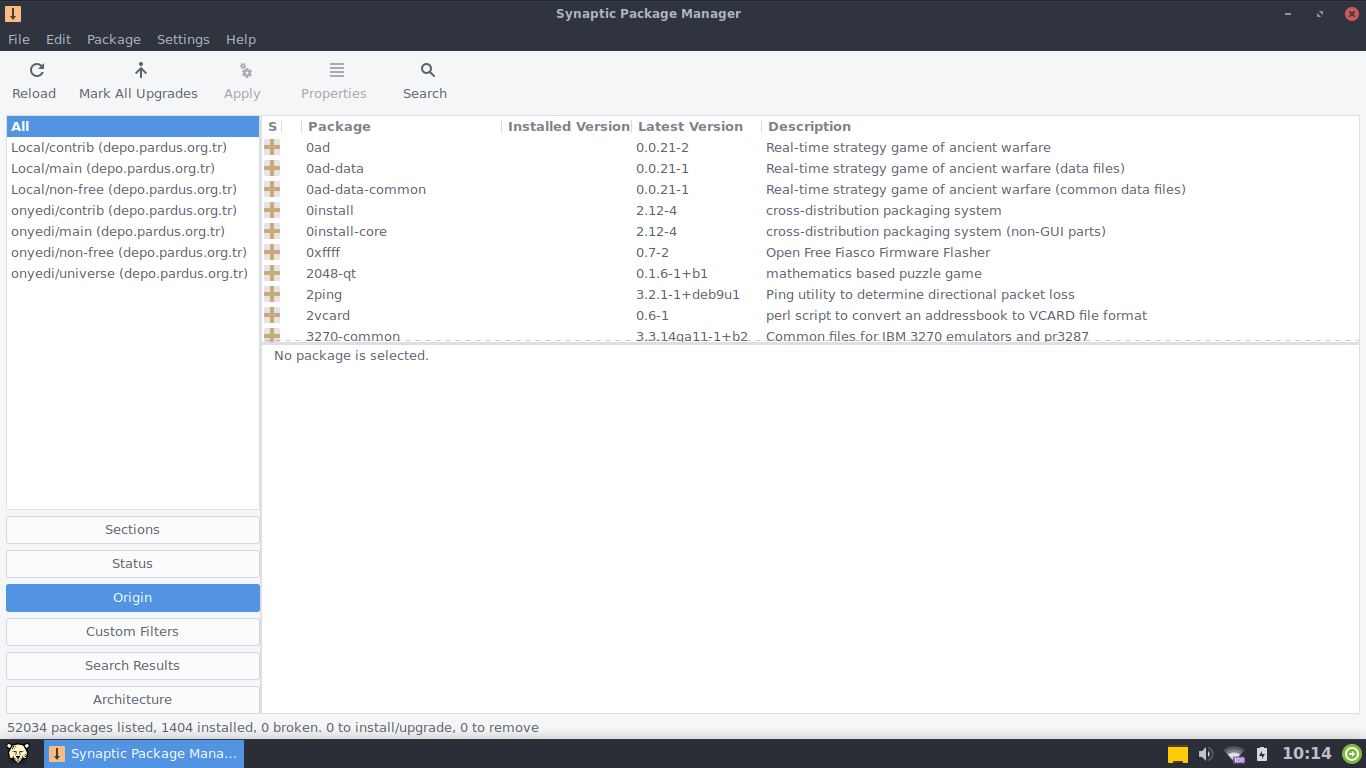Open the Custom Filters view
Image resolution: width=1366 pixels, height=768 pixels.
coord(133,632)
